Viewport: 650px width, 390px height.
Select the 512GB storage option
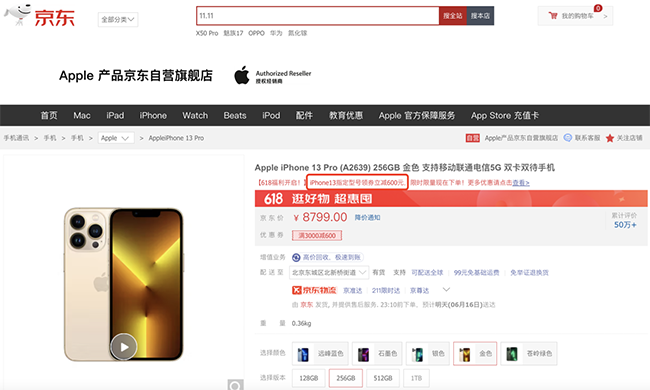tap(383, 378)
